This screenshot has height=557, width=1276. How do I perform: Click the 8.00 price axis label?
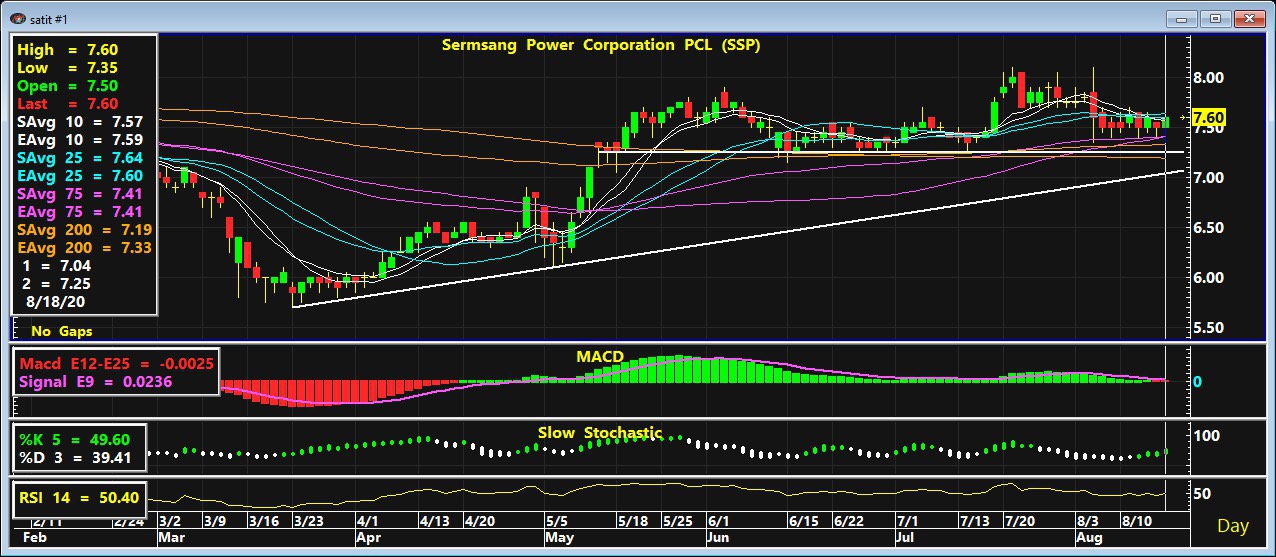point(1210,78)
